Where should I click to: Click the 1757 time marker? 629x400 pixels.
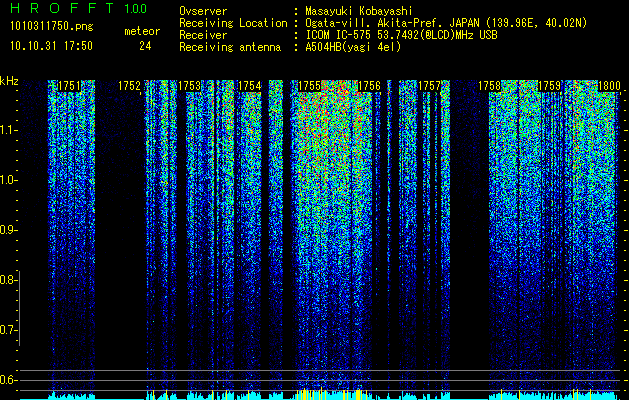429,86
